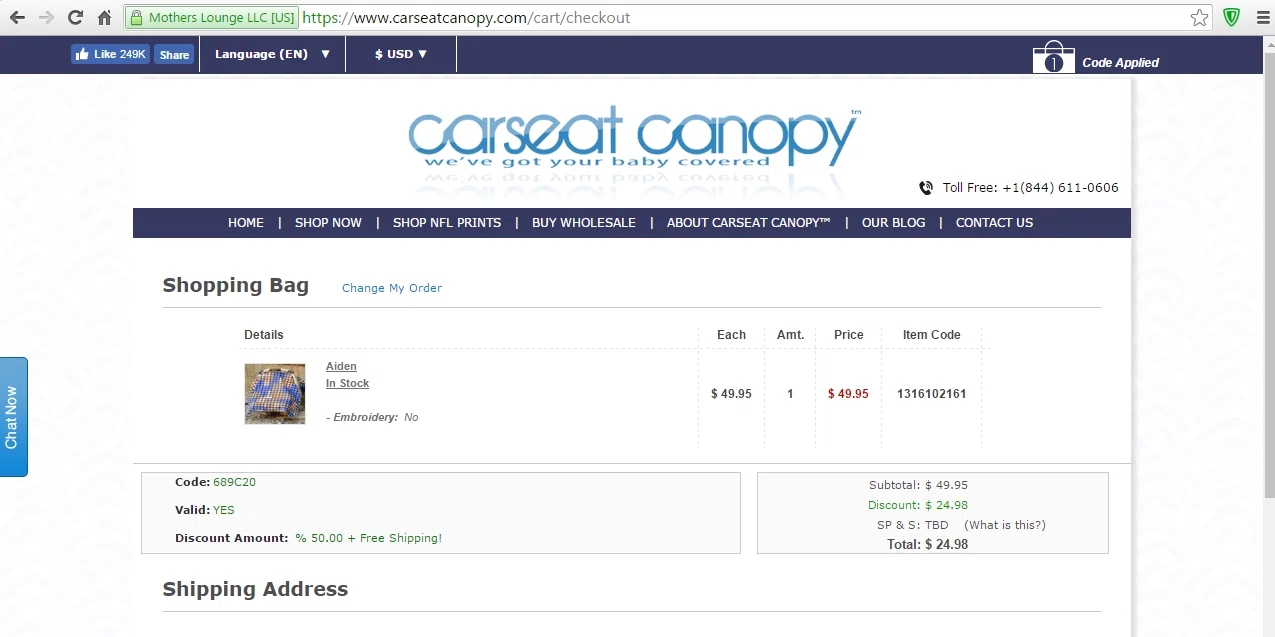The width and height of the screenshot is (1275, 637).
Task: Click the browser Forward arrow
Action: [45, 17]
